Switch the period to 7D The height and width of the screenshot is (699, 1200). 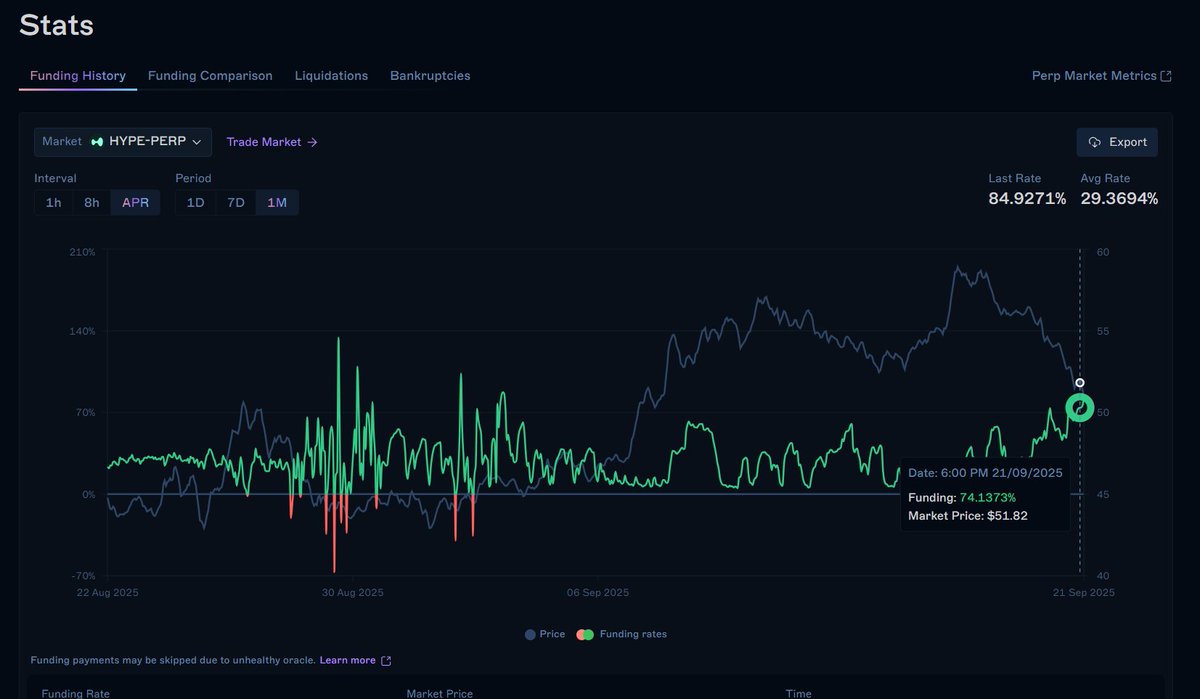(x=235, y=202)
